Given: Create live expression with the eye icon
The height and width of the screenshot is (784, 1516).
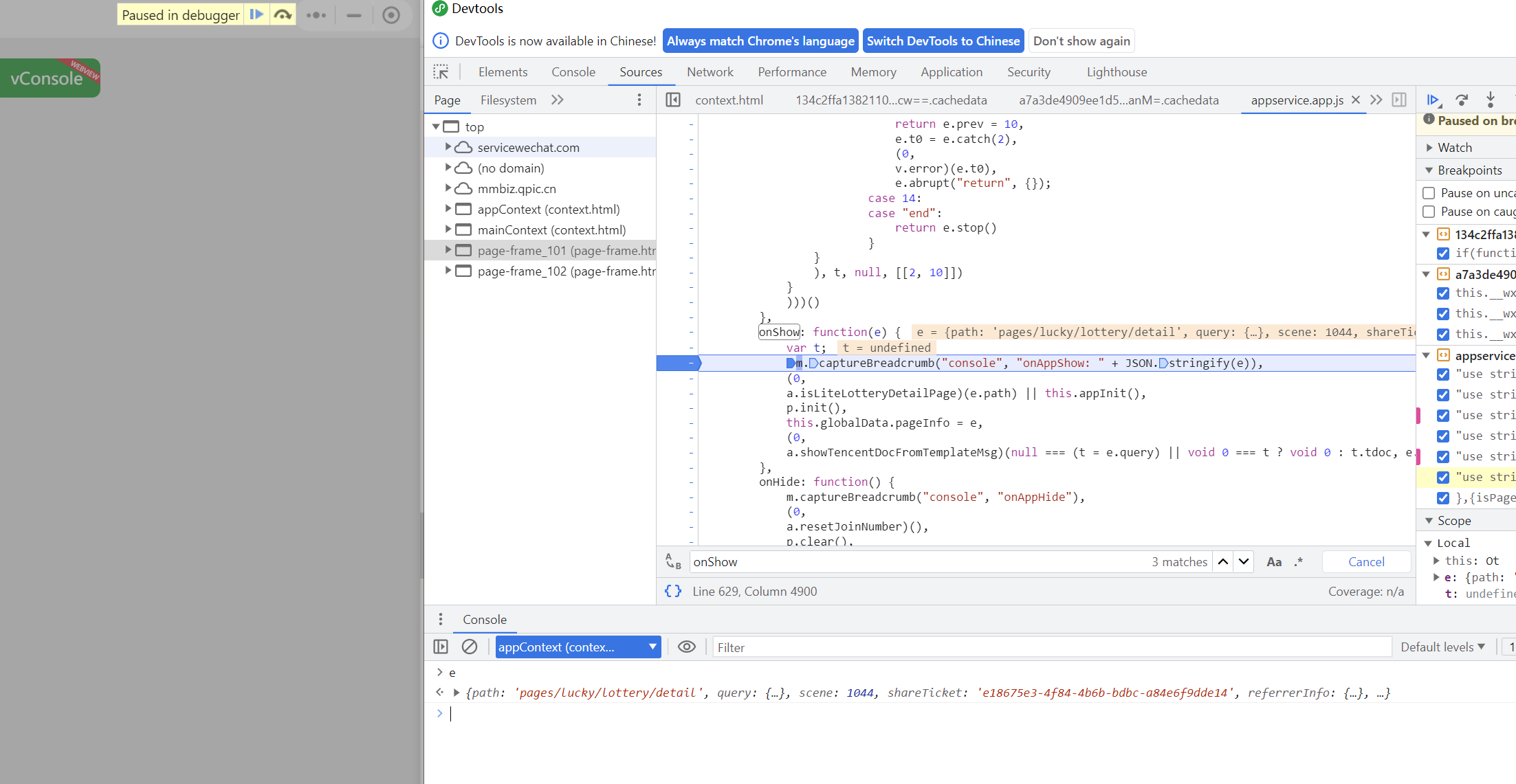Looking at the screenshot, I should [686, 647].
